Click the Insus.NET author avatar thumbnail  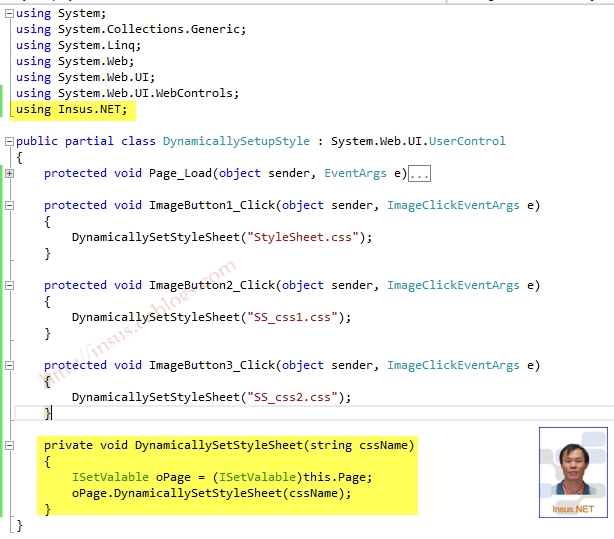[573, 472]
